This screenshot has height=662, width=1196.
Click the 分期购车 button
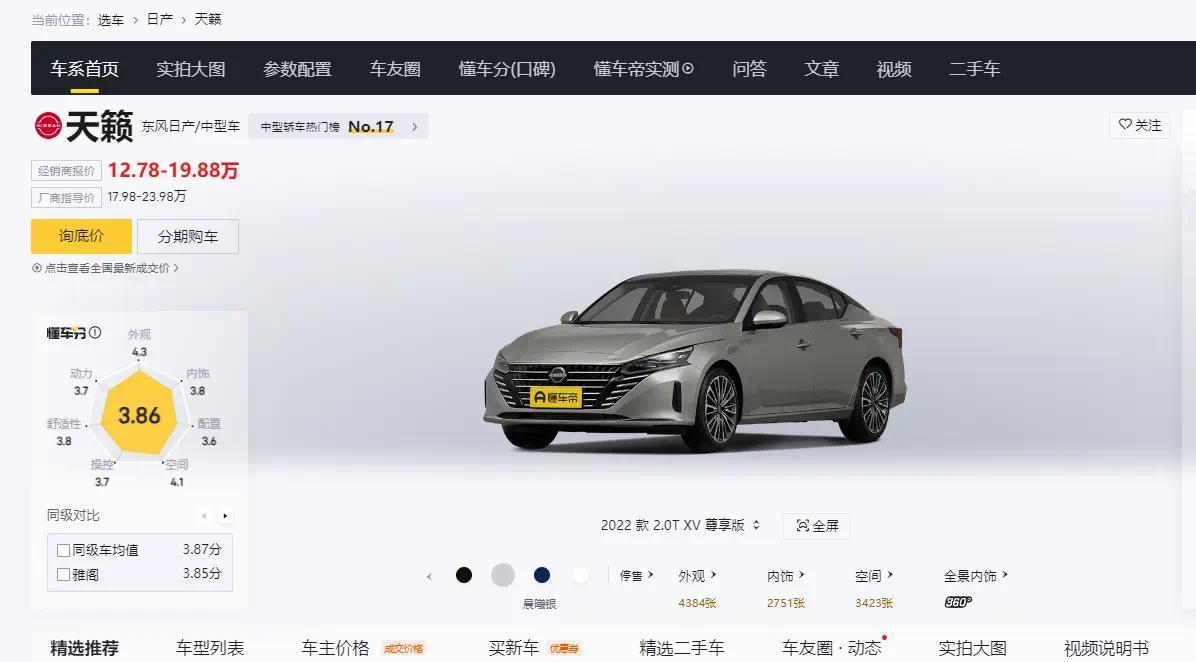click(188, 236)
